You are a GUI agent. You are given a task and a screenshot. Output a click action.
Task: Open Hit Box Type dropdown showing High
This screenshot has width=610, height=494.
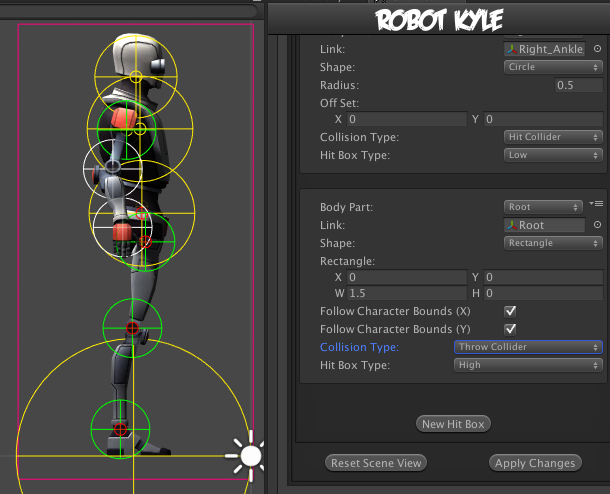[x=528, y=365]
